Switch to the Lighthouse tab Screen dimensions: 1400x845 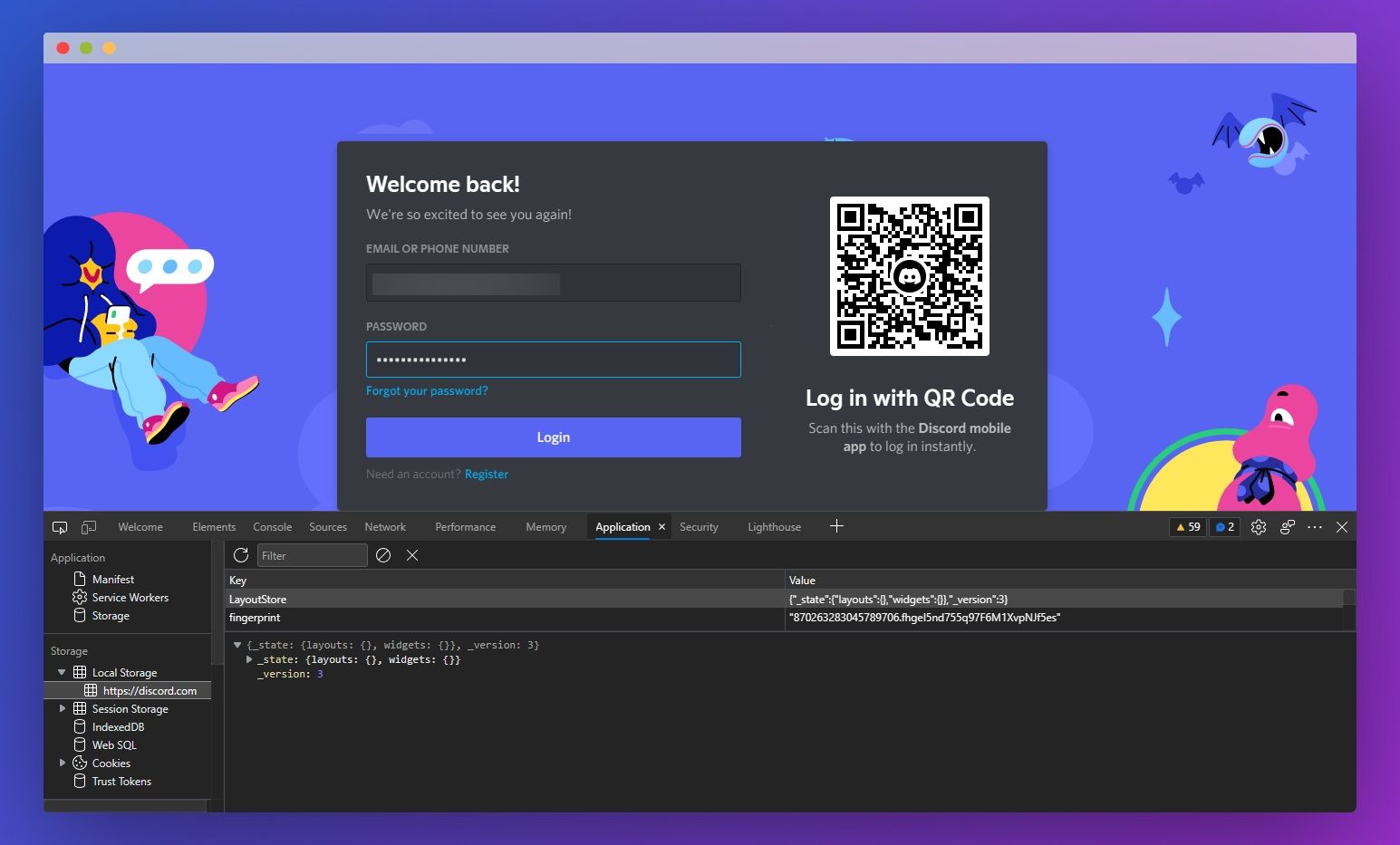pyautogui.click(x=775, y=527)
